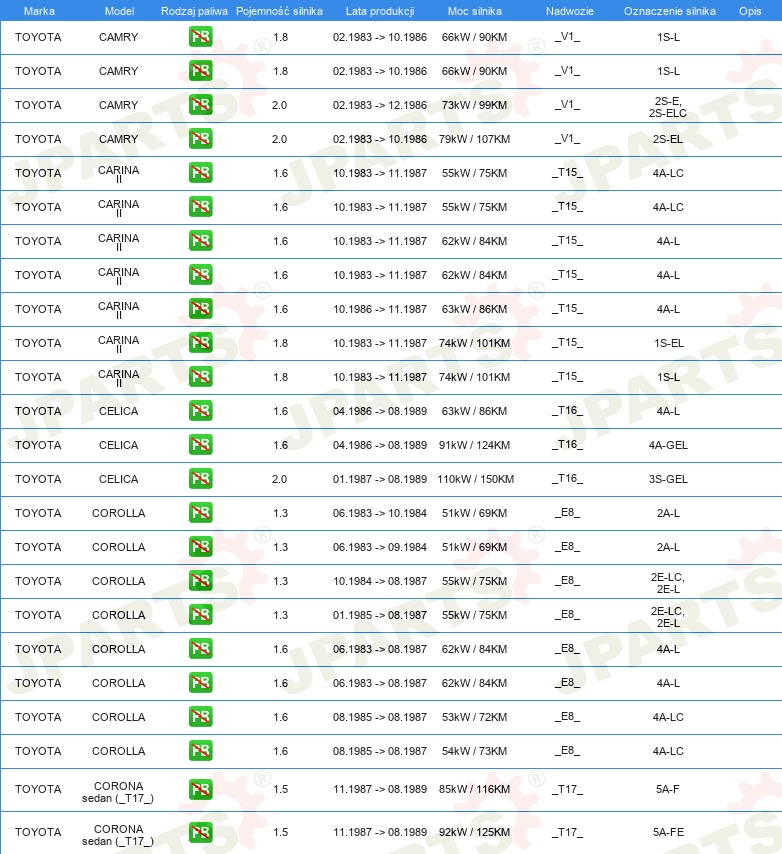782x854 pixels.
Task: Click the Marka column header
Action: (x=39, y=11)
